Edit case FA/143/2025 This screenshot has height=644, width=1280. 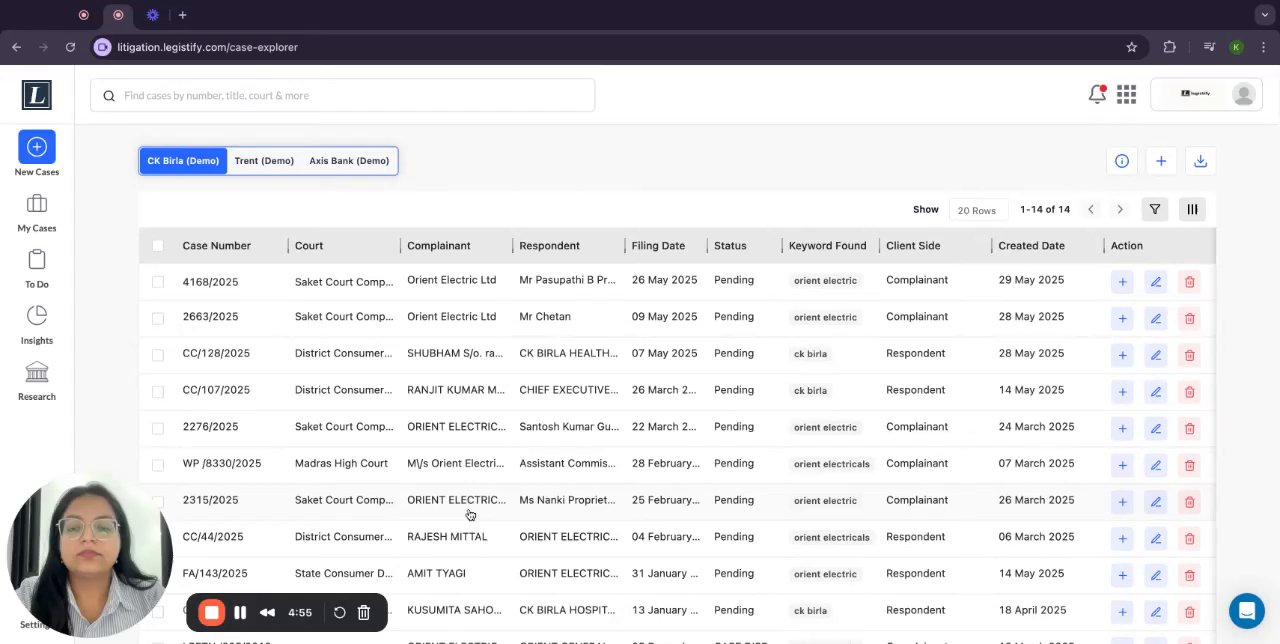1156,575
